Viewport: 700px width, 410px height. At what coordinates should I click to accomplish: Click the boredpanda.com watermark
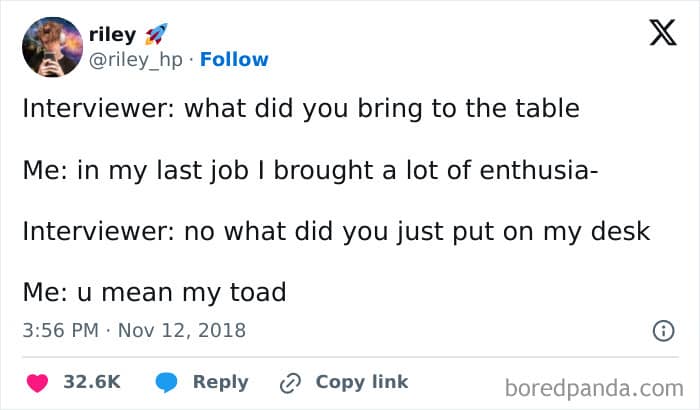pyautogui.click(x=594, y=386)
